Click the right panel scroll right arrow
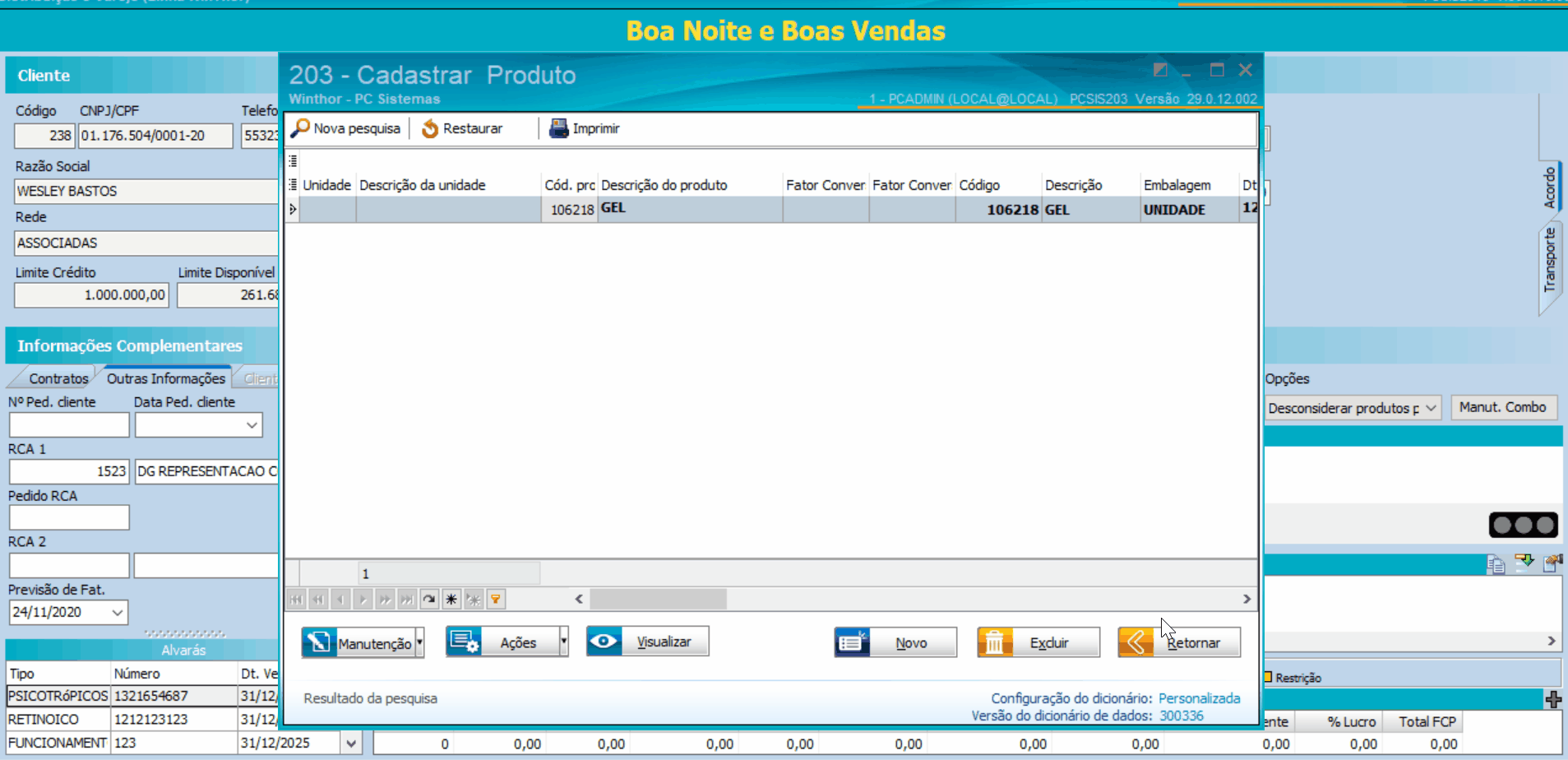Screen dimensions: 1568x760 click(1552, 641)
